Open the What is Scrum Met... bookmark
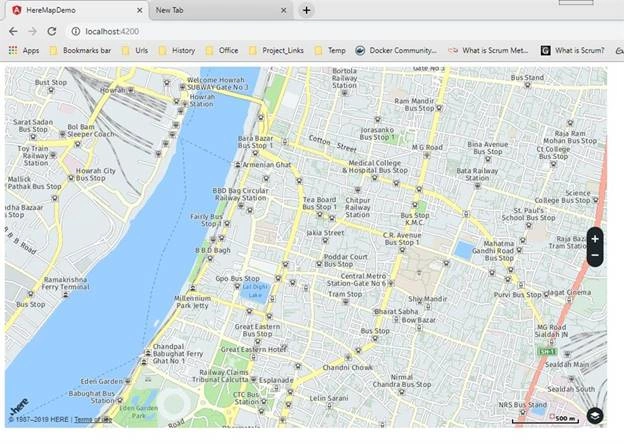The width and height of the screenshot is (624, 444). tap(488, 51)
